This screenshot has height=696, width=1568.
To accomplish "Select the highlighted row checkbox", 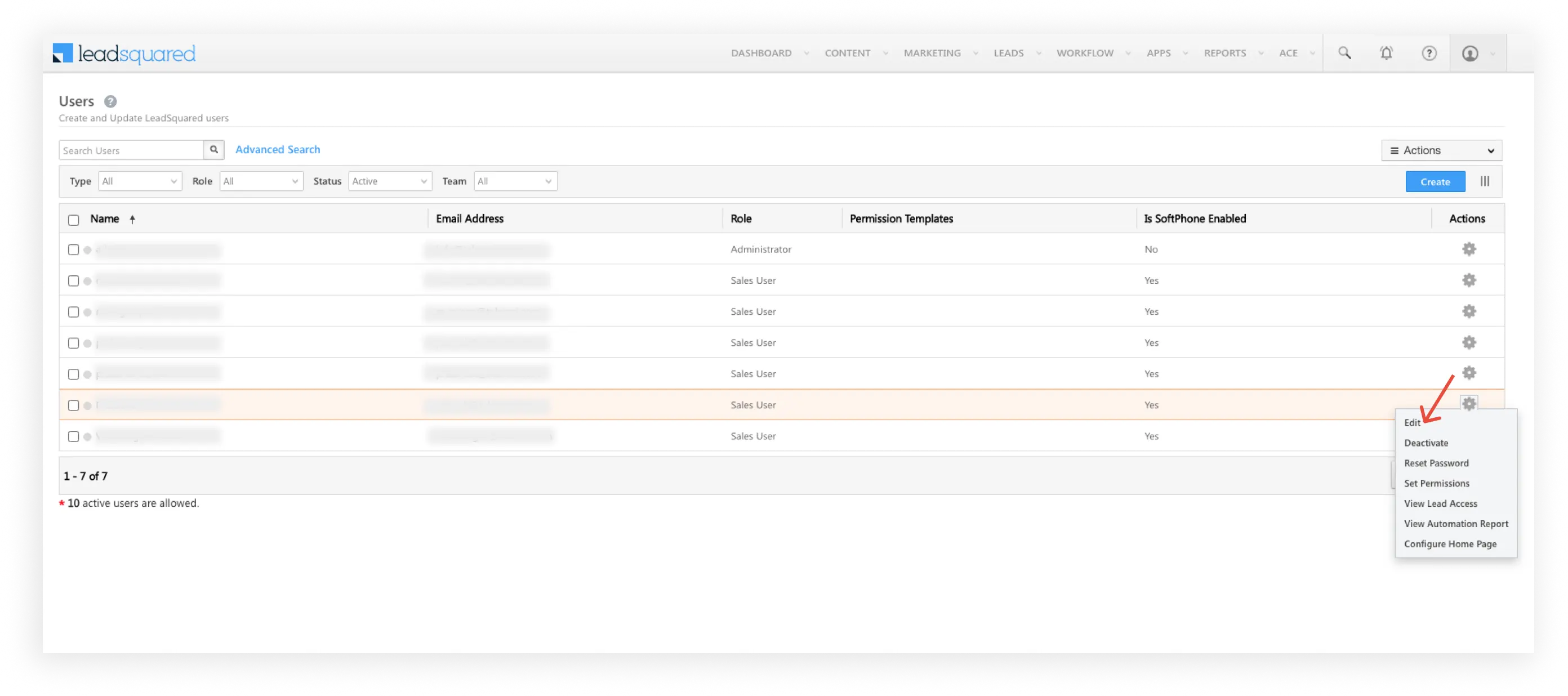I will (x=74, y=405).
